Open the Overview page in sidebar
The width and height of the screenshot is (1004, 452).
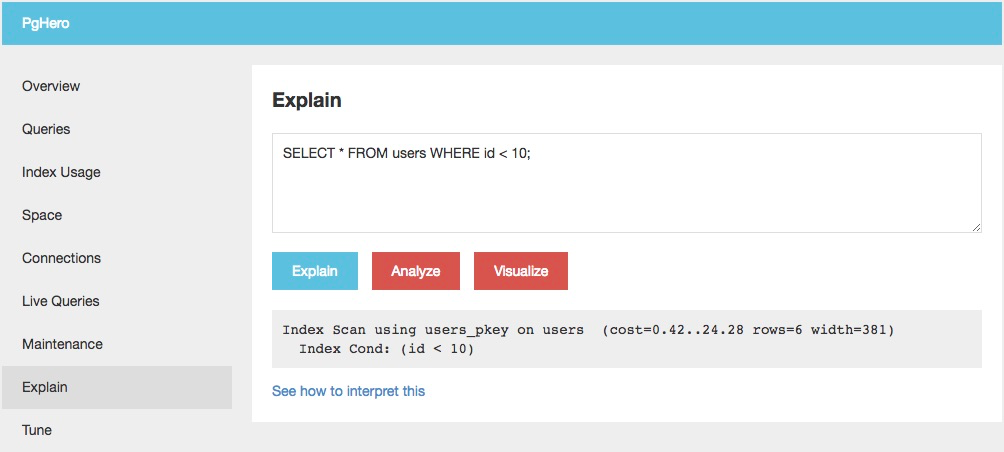(51, 86)
